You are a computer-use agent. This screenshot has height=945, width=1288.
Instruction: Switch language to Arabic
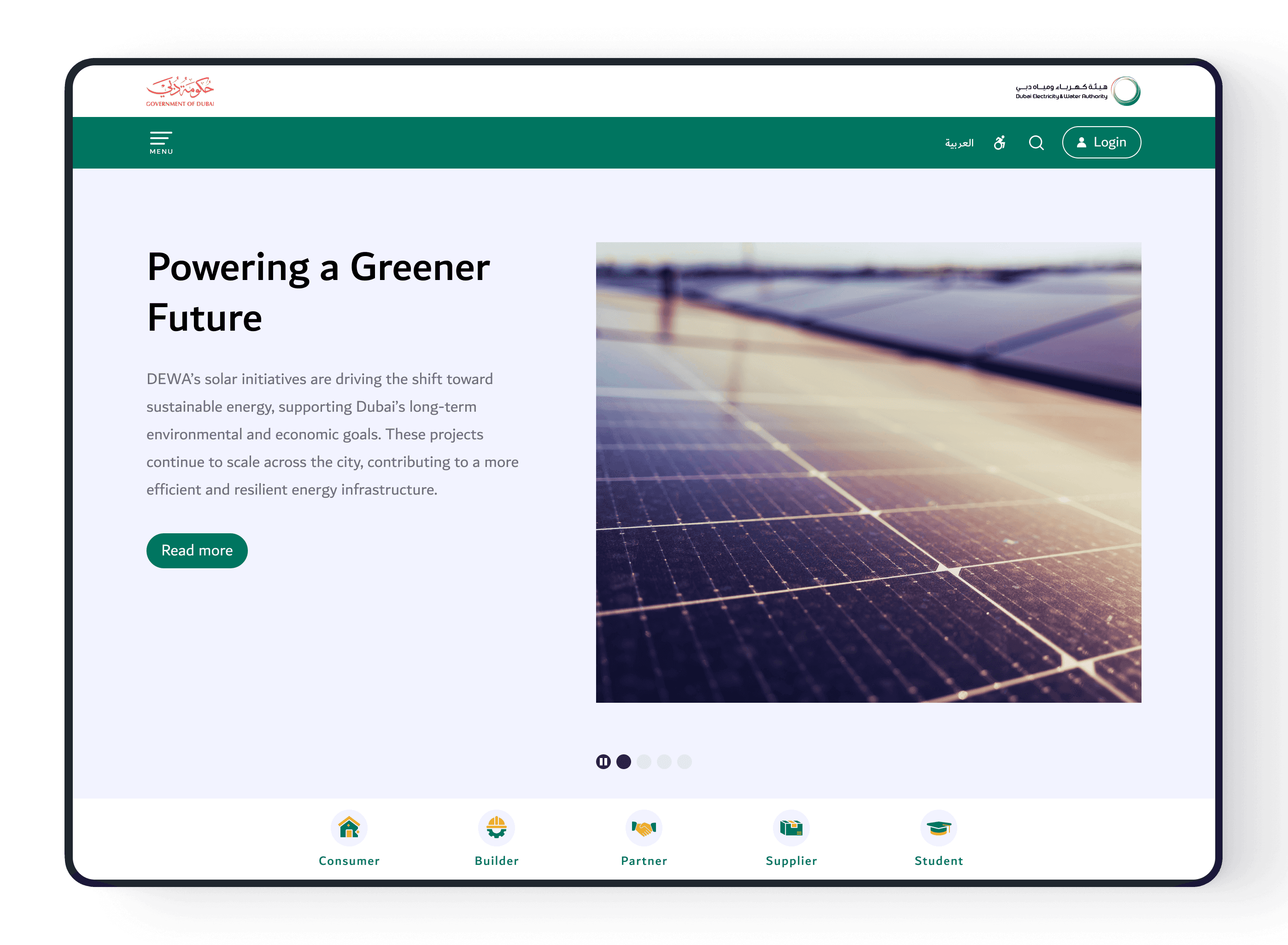click(959, 142)
